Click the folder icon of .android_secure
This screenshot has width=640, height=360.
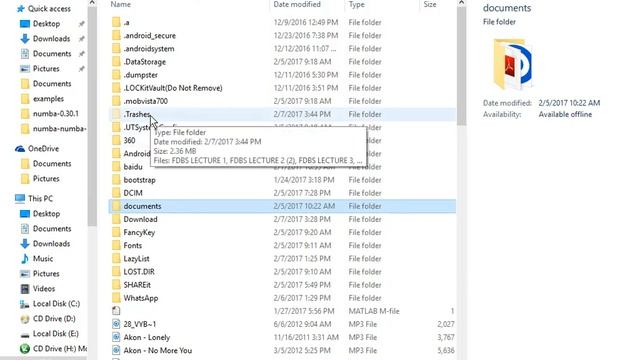coord(116,36)
